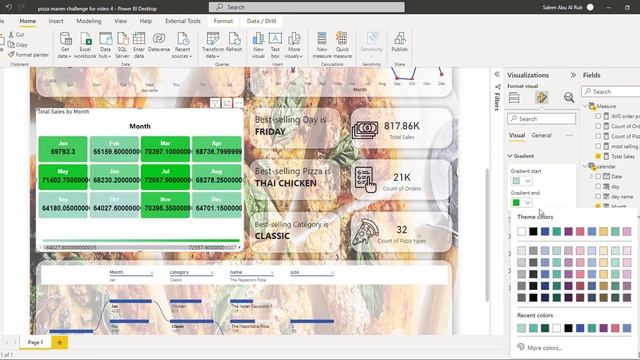The width and height of the screenshot is (640, 360).
Task: Click the Undo arrow in title bar
Action: click(x=9, y=7)
